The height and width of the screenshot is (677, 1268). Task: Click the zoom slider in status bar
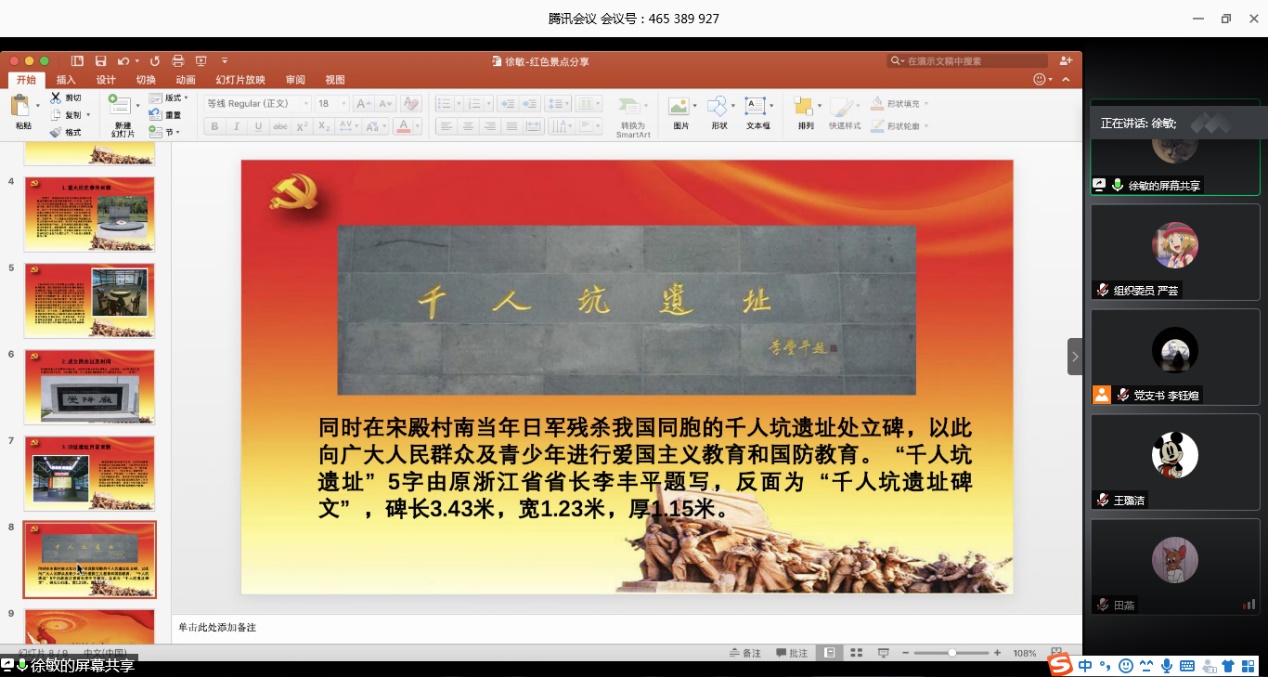(952, 653)
